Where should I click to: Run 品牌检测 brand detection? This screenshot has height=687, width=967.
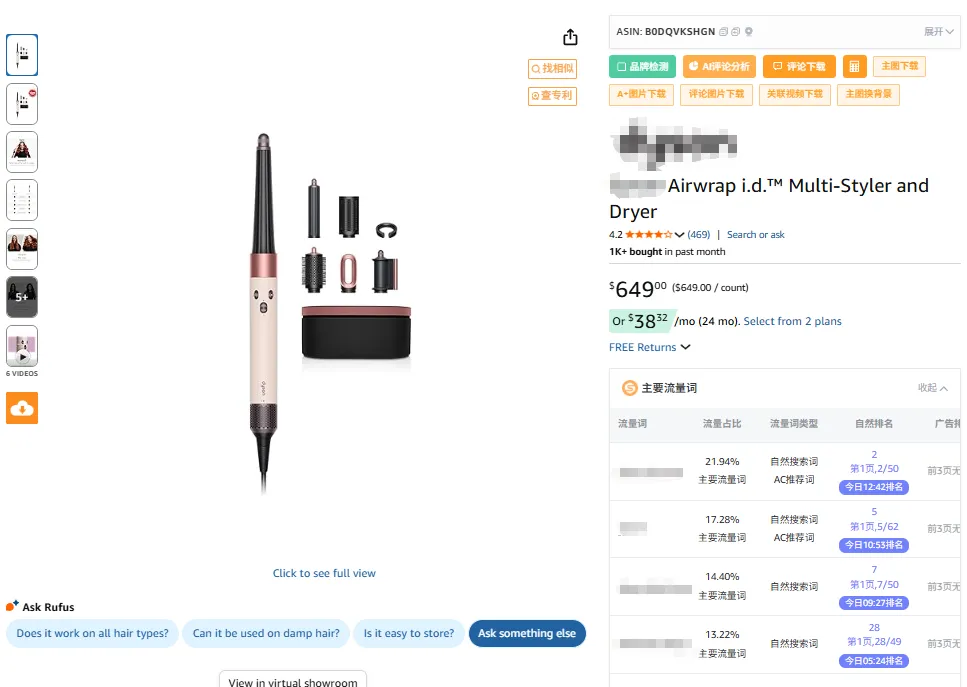coord(641,66)
